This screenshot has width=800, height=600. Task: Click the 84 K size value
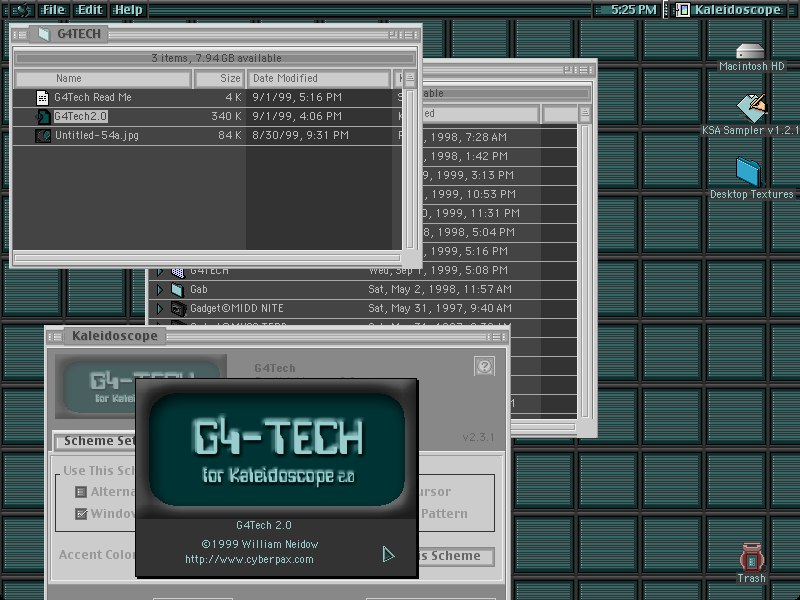tap(230, 136)
